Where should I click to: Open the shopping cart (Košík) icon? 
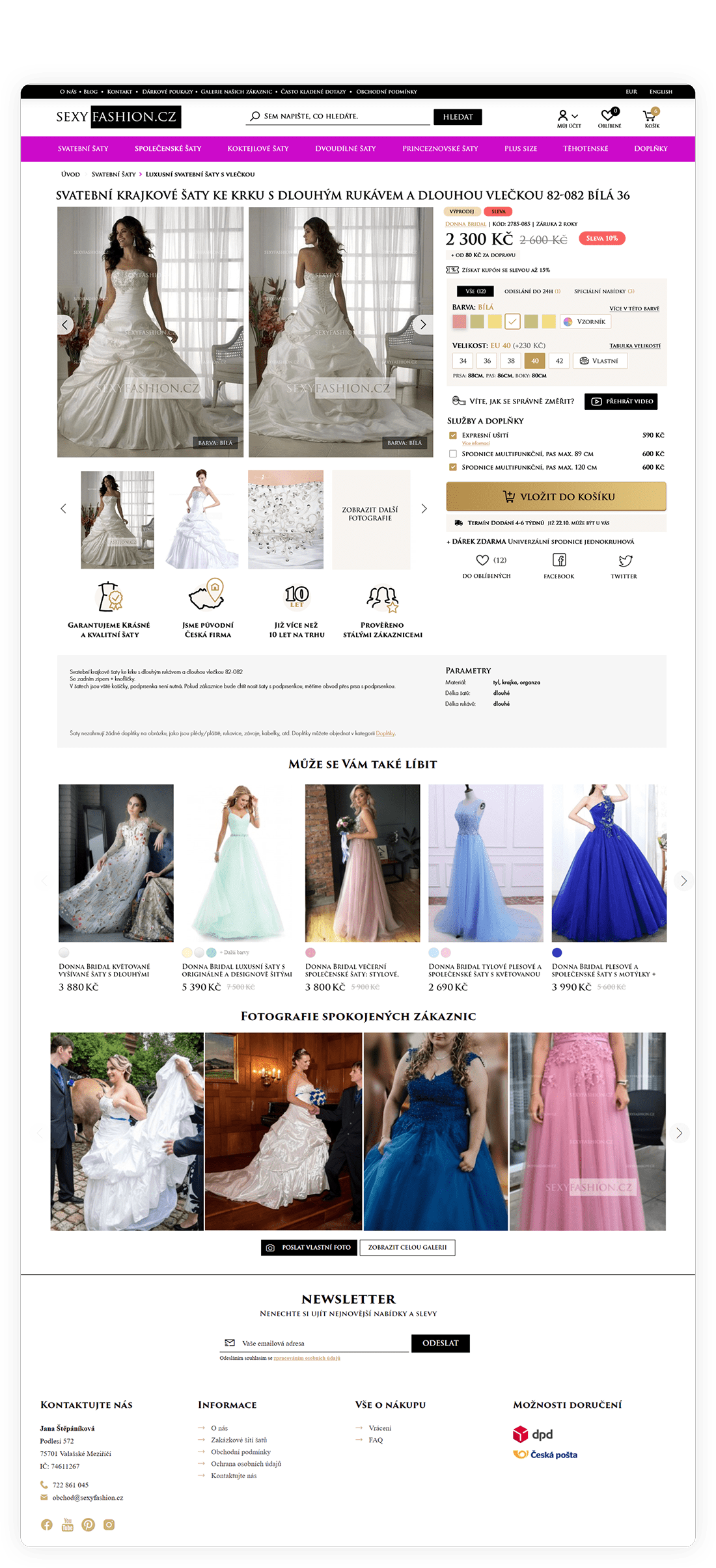click(650, 116)
